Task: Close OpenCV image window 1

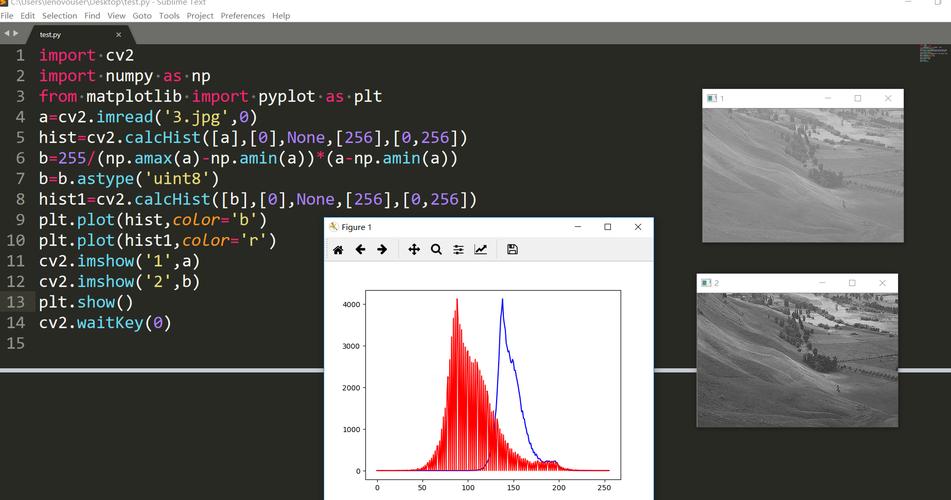Action: (888, 98)
